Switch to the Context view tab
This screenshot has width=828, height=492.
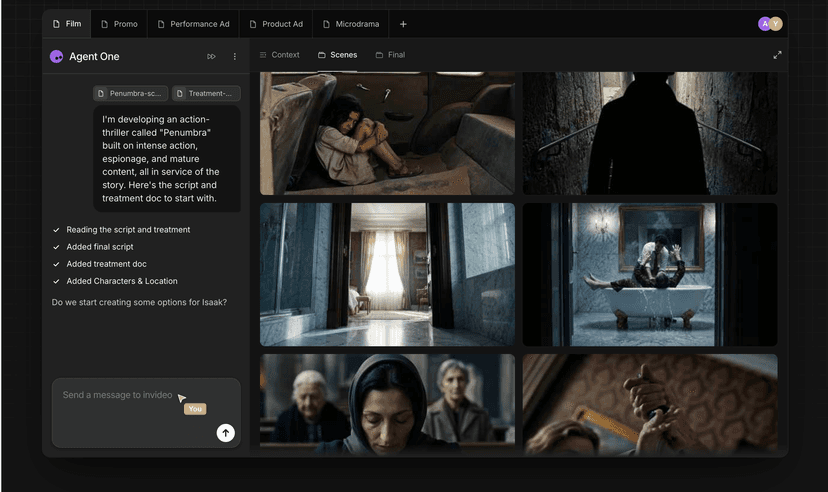[x=280, y=55]
